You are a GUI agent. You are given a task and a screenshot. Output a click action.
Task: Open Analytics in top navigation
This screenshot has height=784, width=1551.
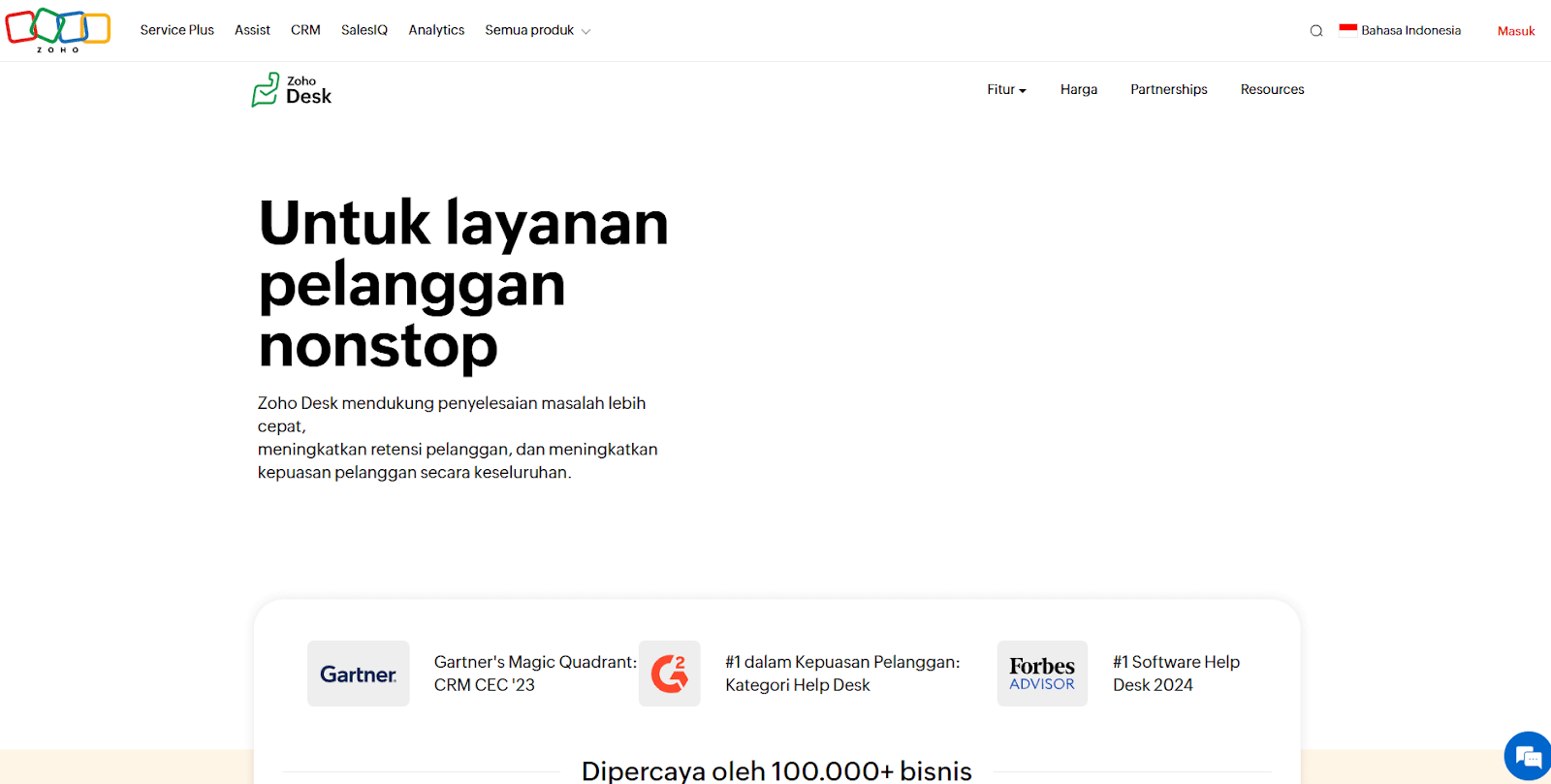pos(436,30)
